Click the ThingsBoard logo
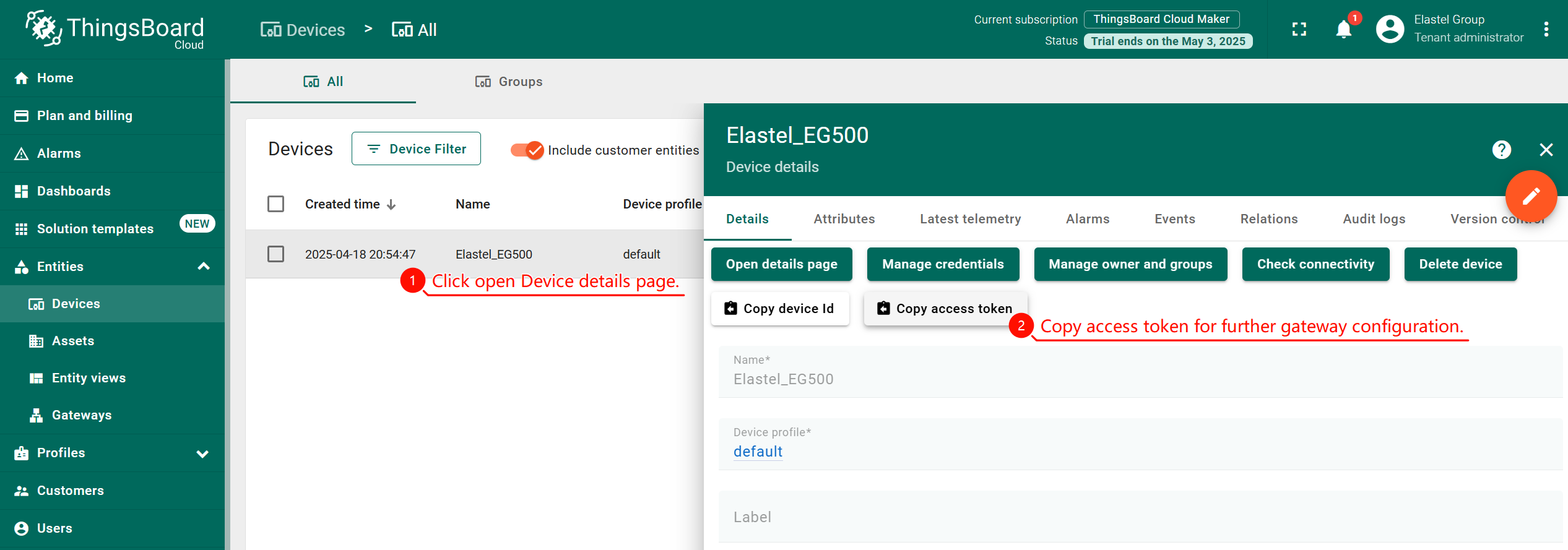The image size is (1568, 550). [x=115, y=29]
